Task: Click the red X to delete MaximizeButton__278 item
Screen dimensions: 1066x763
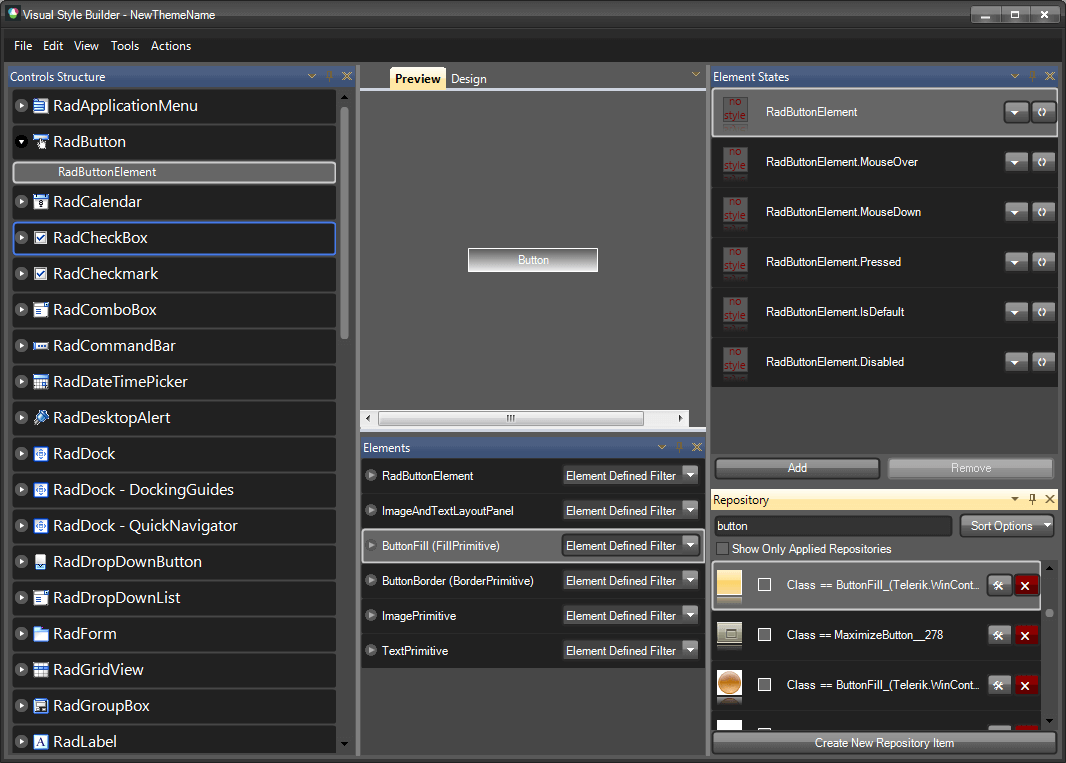Action: pyautogui.click(x=1026, y=635)
